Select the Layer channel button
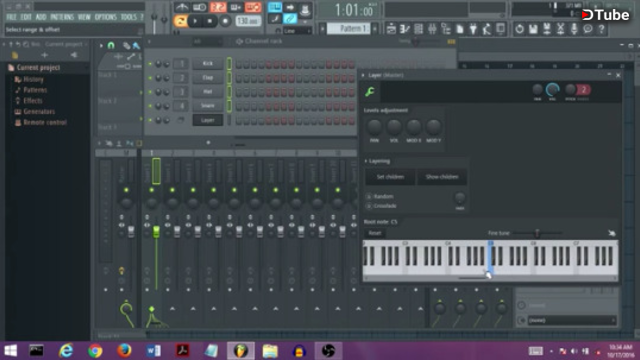Screen dimensions: 640x360 [x=208, y=120]
